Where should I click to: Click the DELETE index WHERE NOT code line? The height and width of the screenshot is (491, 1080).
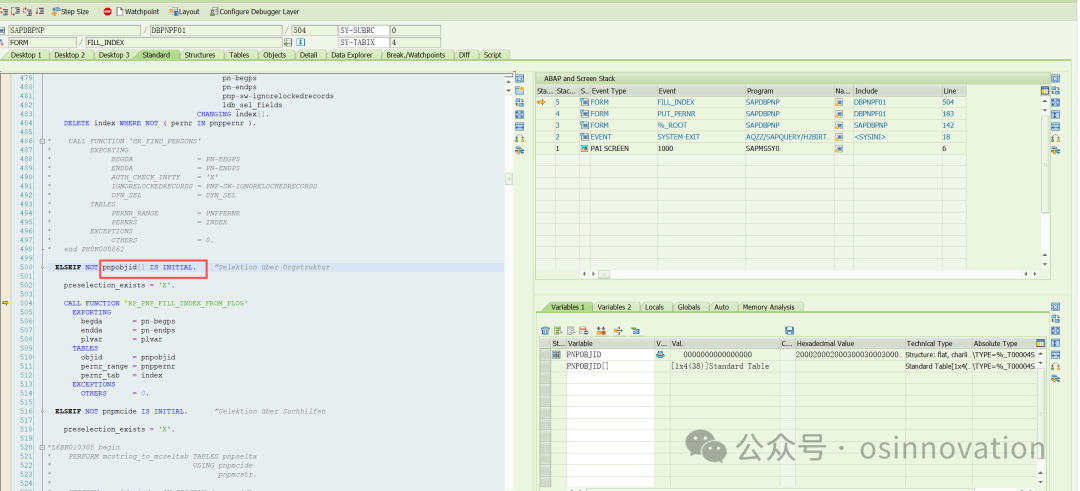tap(160, 123)
